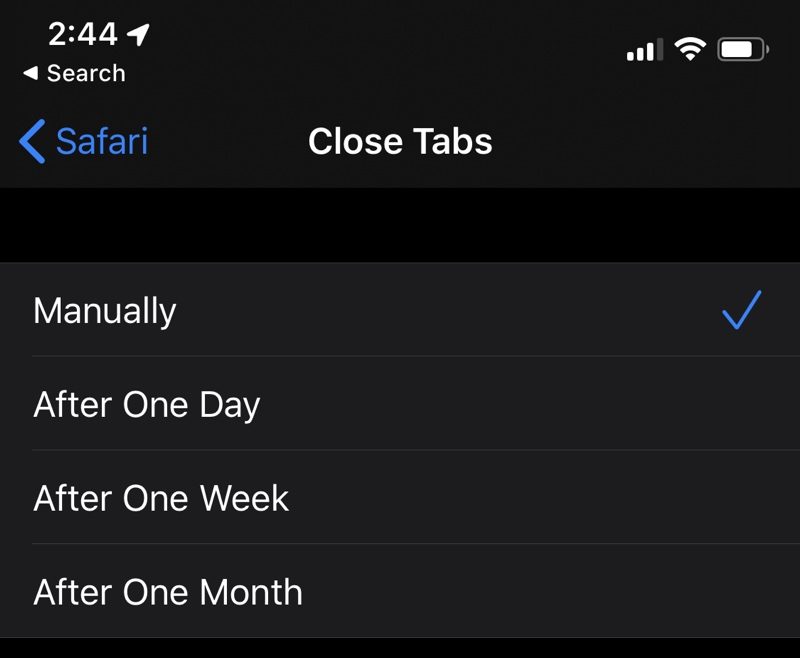The image size is (800, 658).
Task: Tap the currently checked tab-closing option
Action: [103, 311]
